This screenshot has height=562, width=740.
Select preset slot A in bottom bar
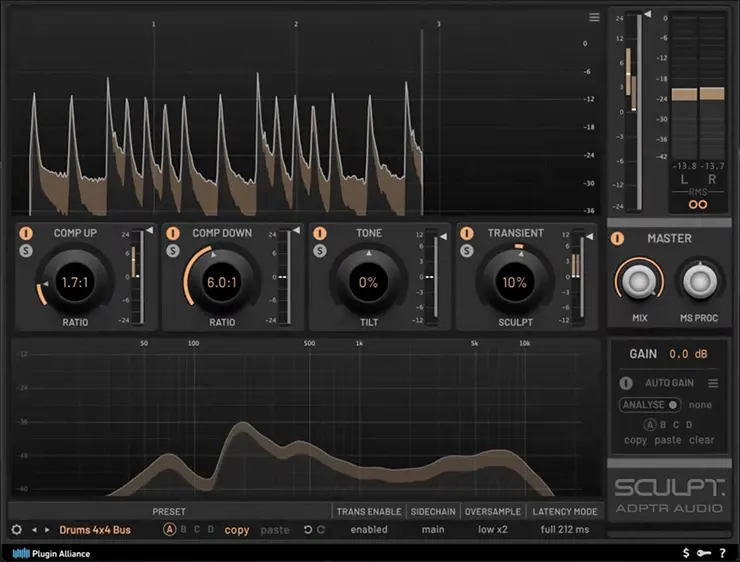pos(169,529)
